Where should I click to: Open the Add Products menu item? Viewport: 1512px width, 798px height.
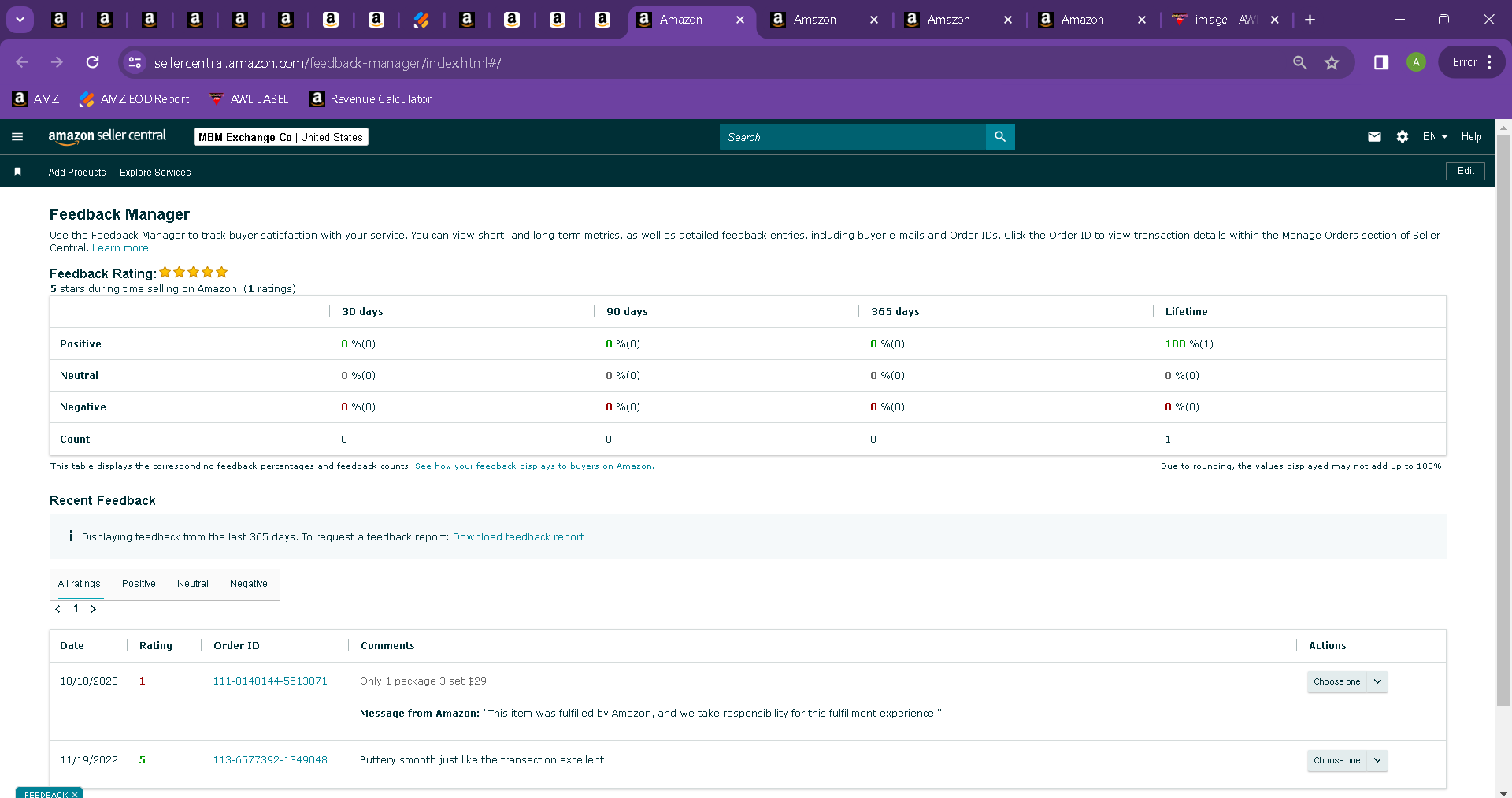click(x=77, y=173)
